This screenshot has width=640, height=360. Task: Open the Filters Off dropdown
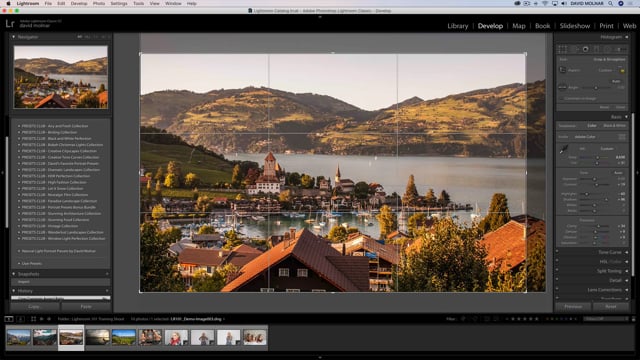point(606,319)
